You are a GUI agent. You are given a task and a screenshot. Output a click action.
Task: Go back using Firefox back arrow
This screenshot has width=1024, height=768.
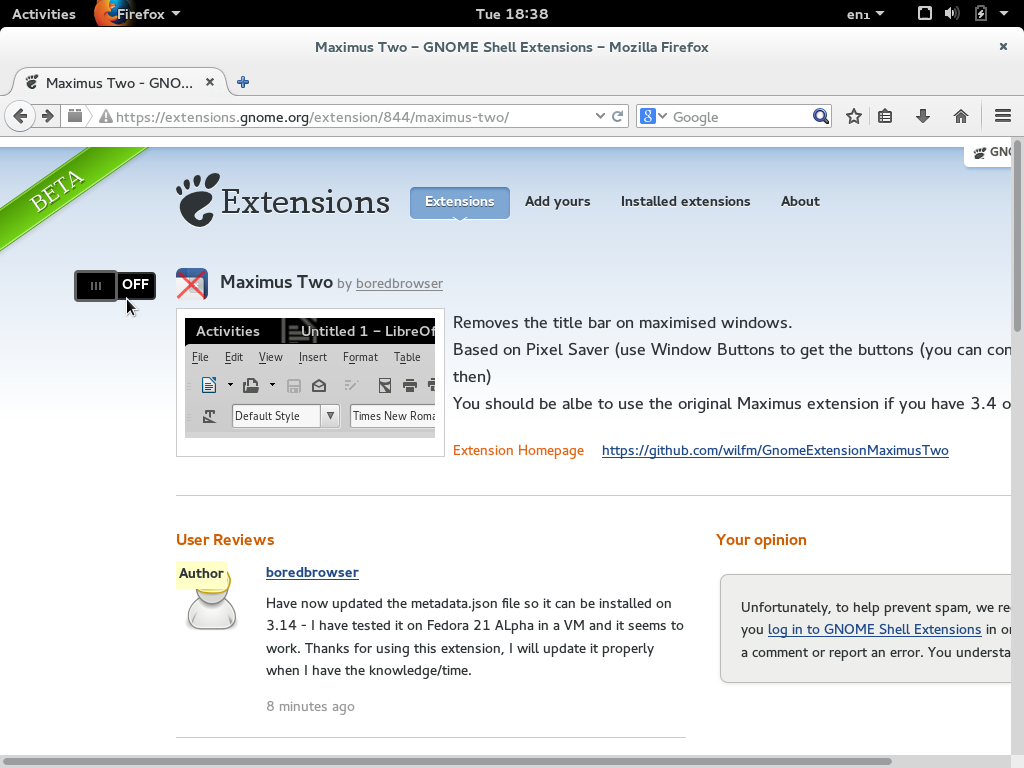pos(20,117)
